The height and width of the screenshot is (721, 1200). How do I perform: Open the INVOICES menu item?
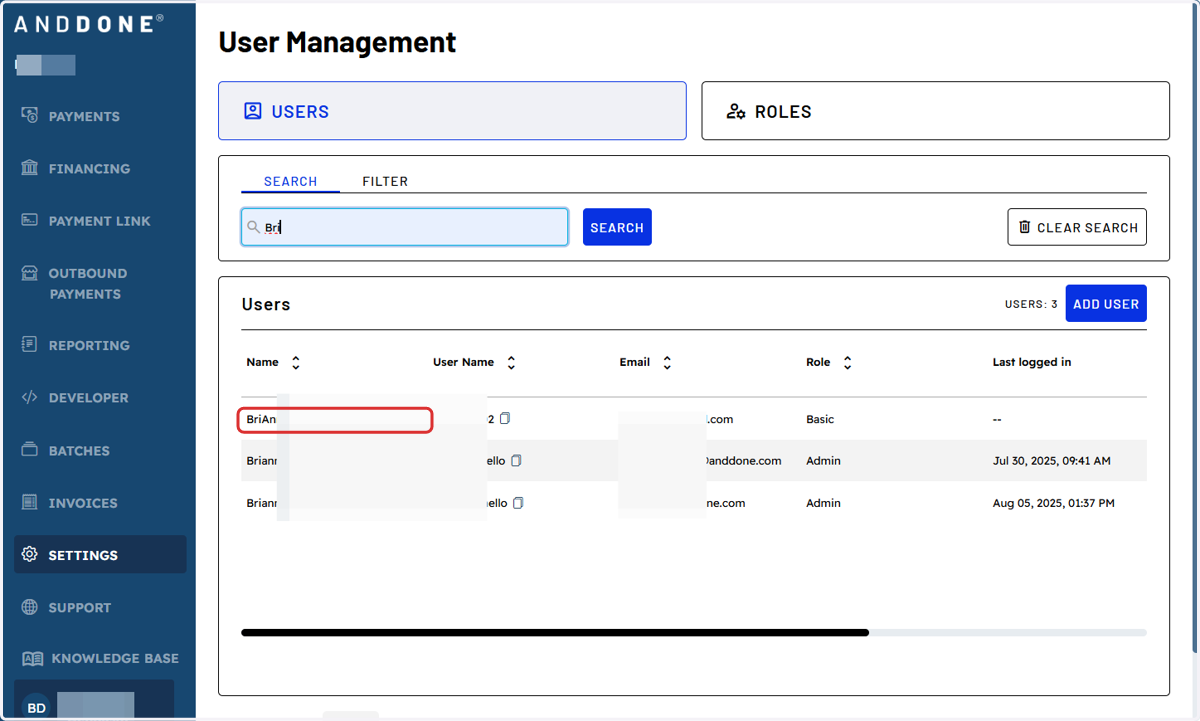(83, 502)
